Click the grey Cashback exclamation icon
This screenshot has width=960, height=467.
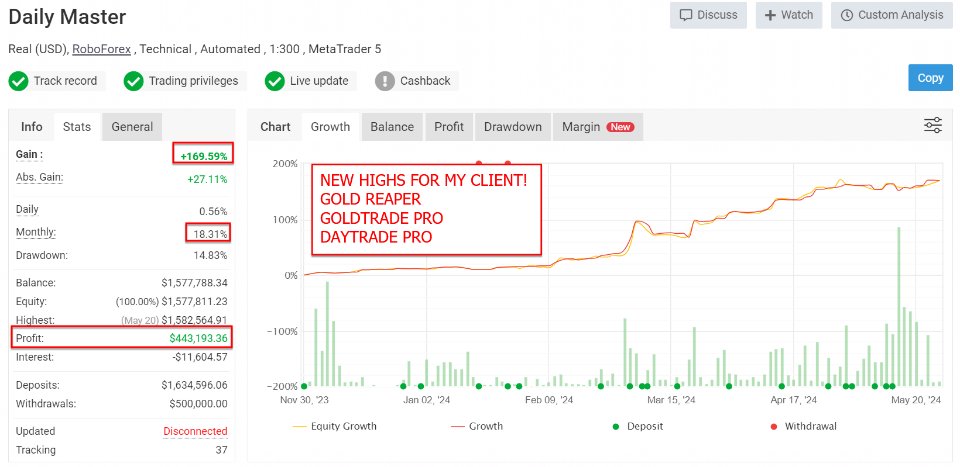pos(384,81)
